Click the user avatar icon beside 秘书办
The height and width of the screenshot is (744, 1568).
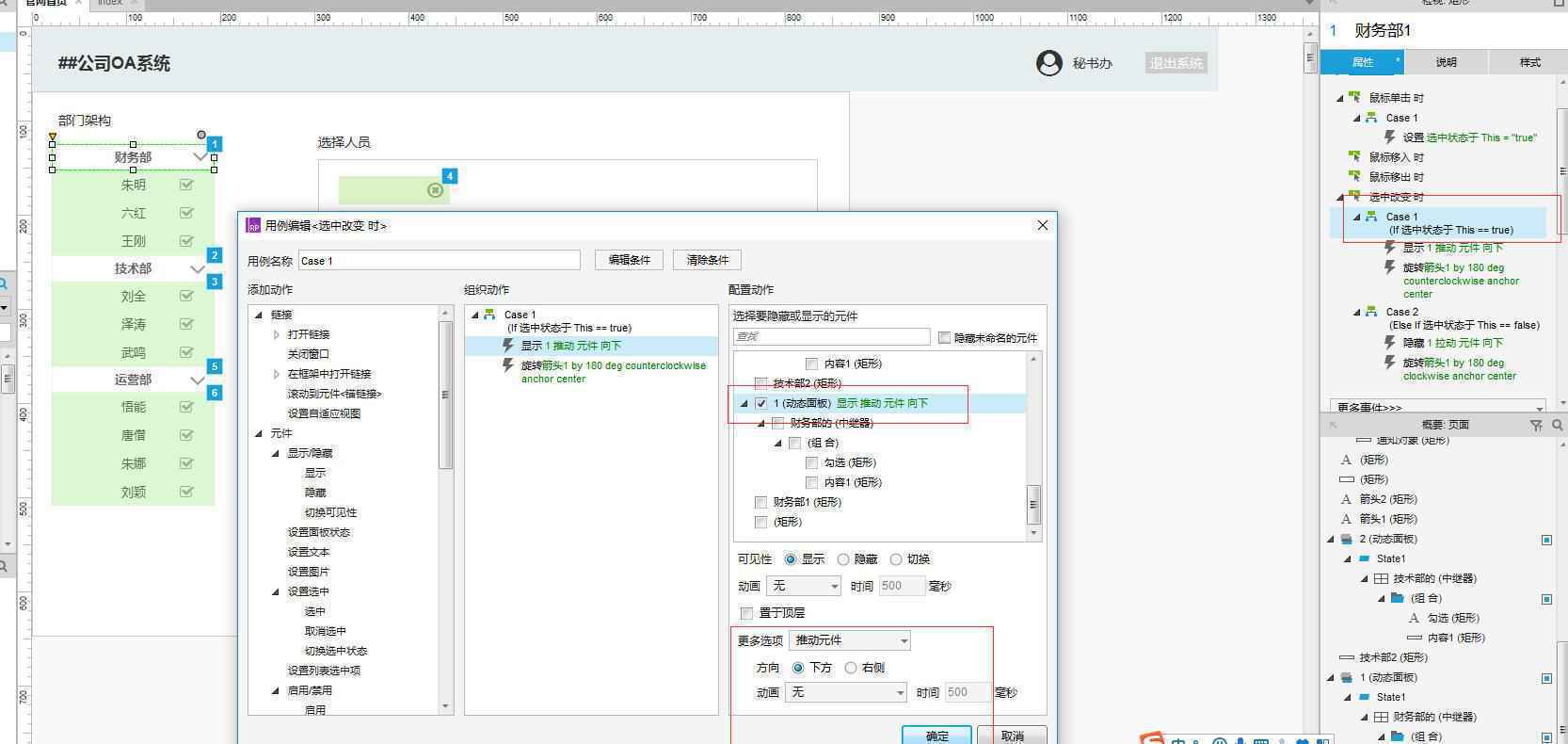coord(1049,63)
